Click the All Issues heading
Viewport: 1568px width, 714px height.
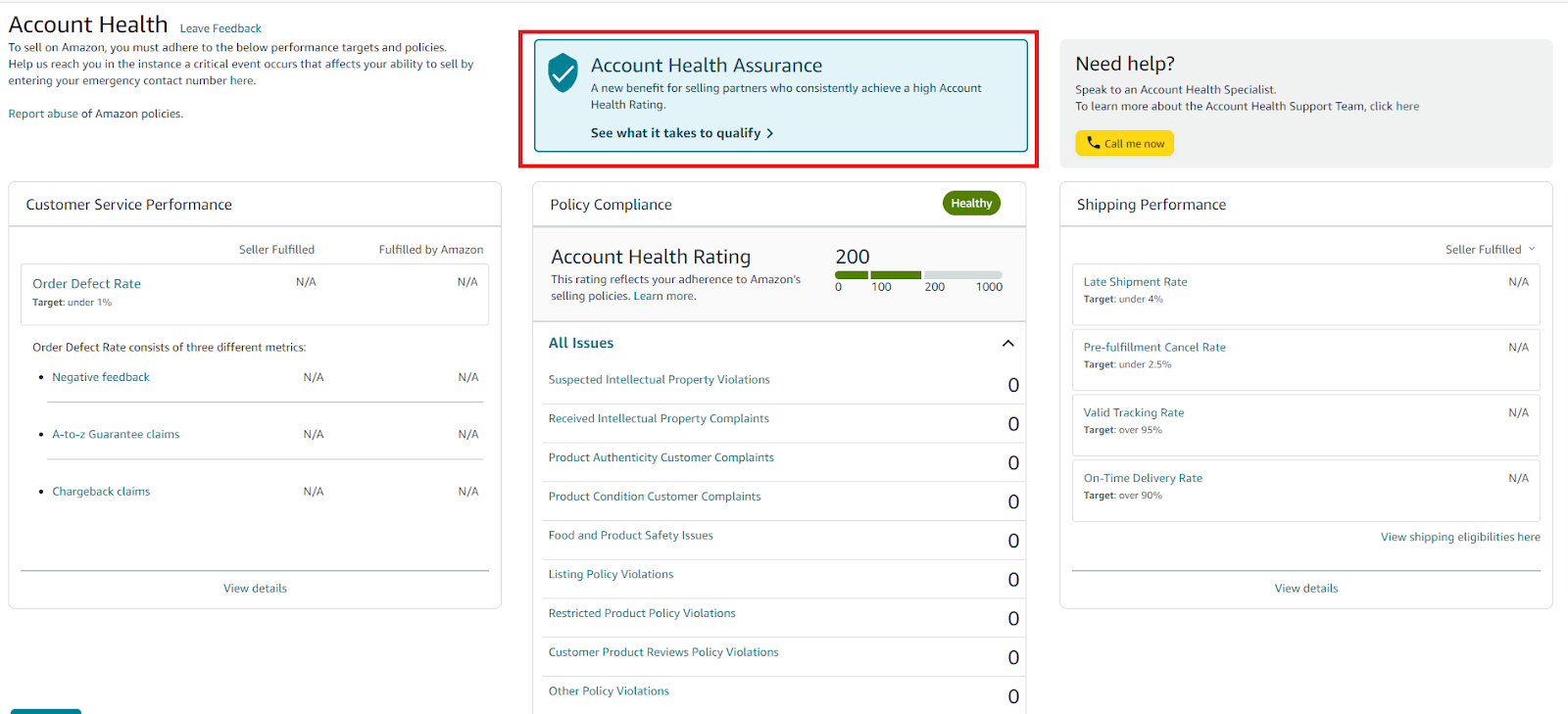coord(581,344)
